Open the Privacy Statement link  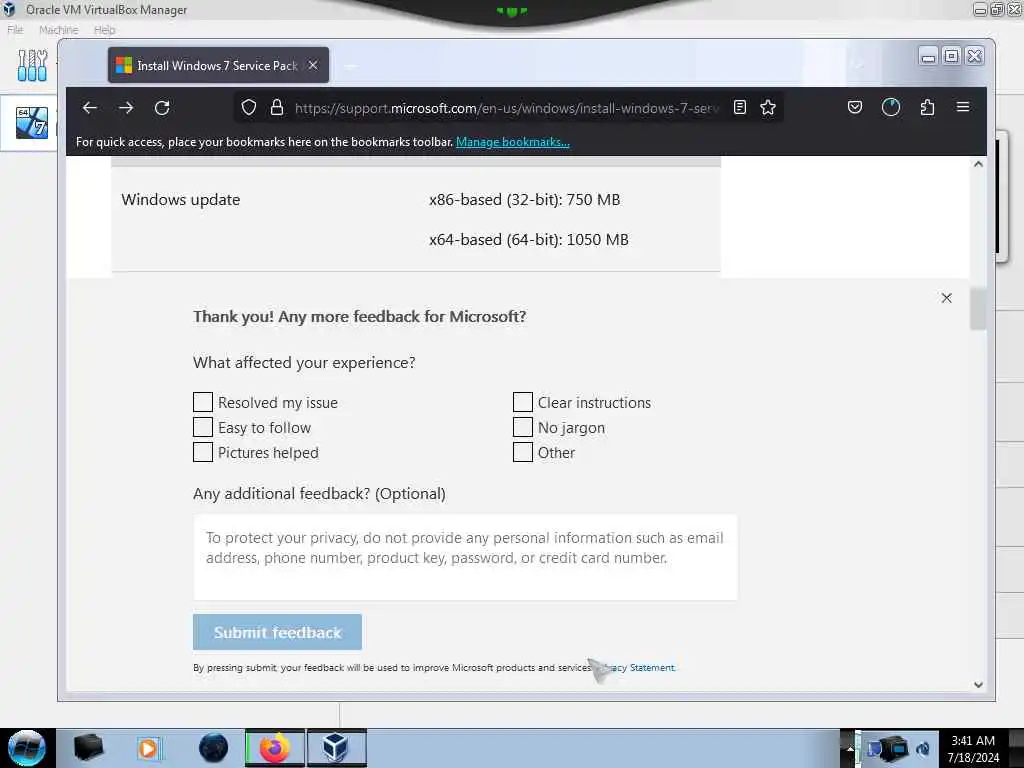(635, 667)
